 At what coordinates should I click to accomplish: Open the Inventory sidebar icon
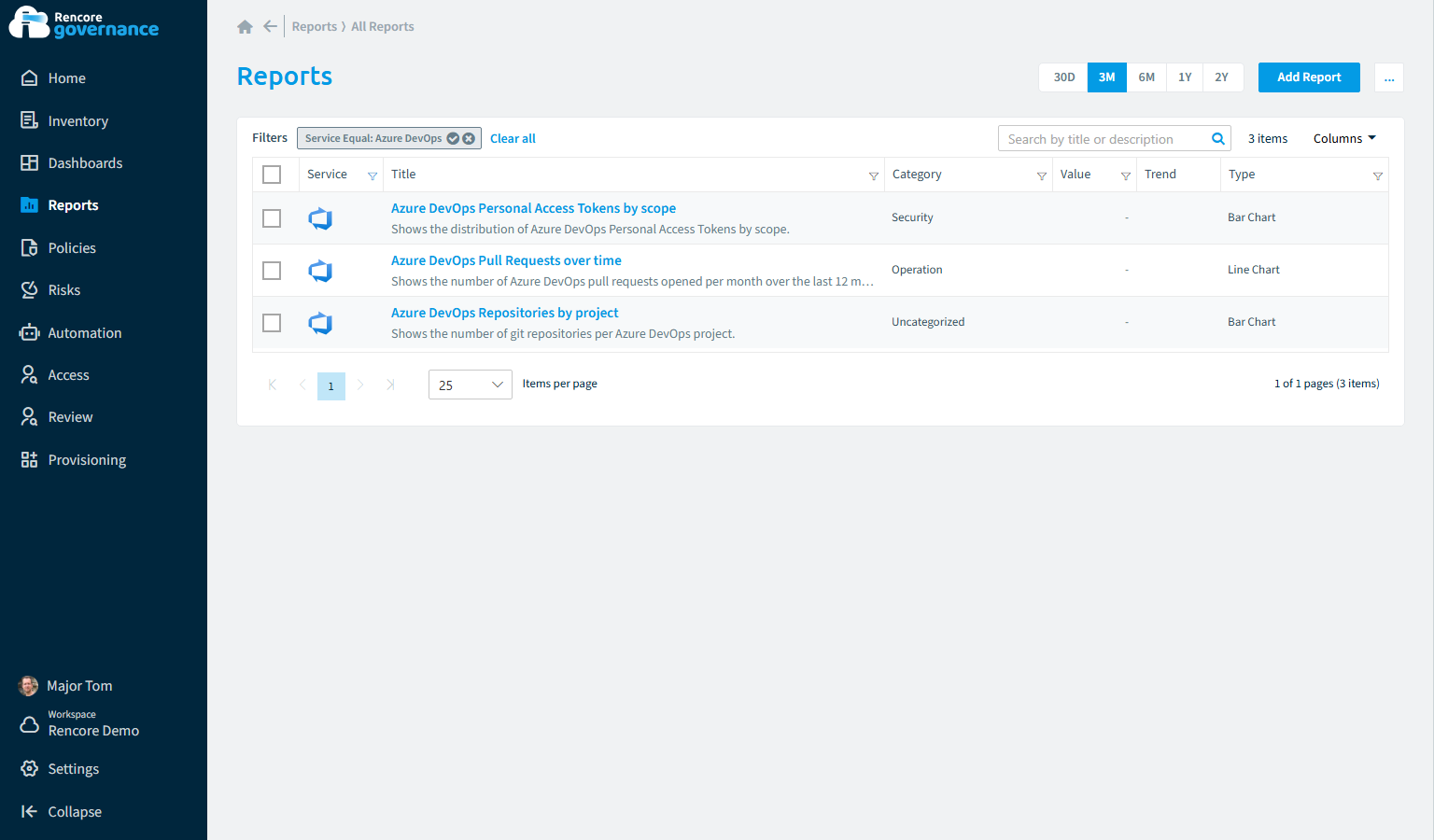(30, 120)
